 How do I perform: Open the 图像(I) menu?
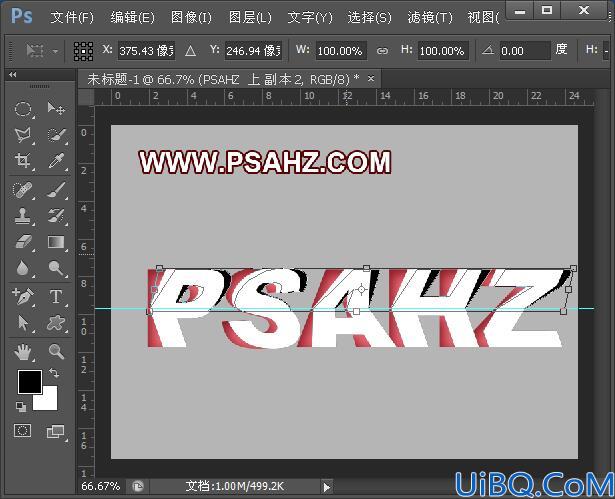pos(191,17)
